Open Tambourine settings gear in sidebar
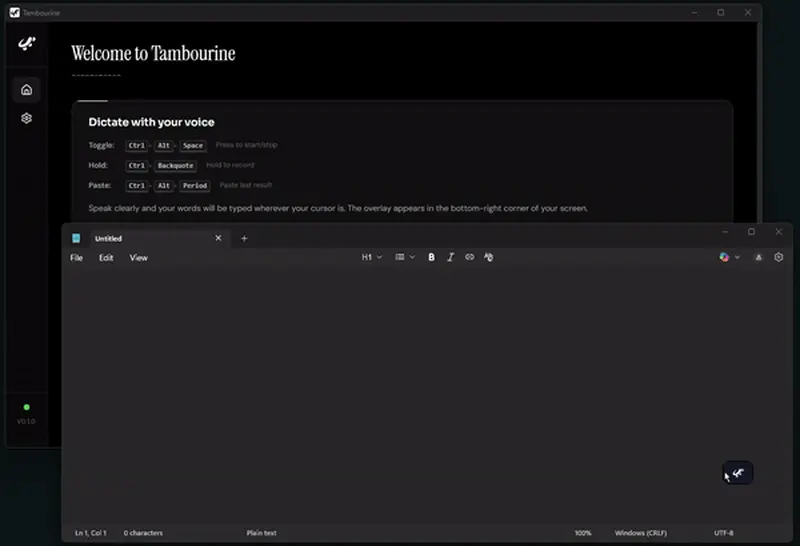This screenshot has width=800, height=546. coord(26,118)
